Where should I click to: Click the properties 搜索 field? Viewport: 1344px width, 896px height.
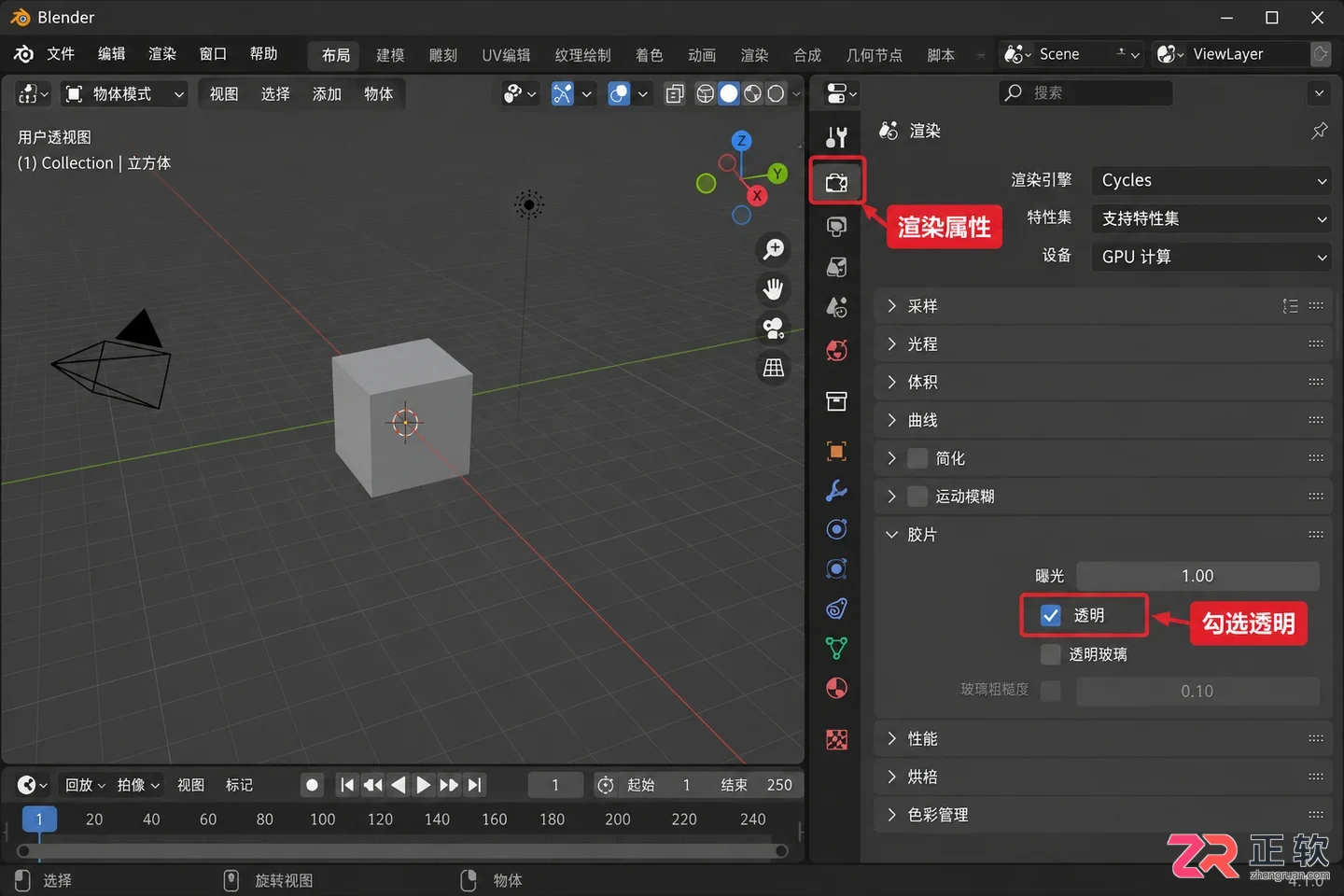click(1085, 92)
